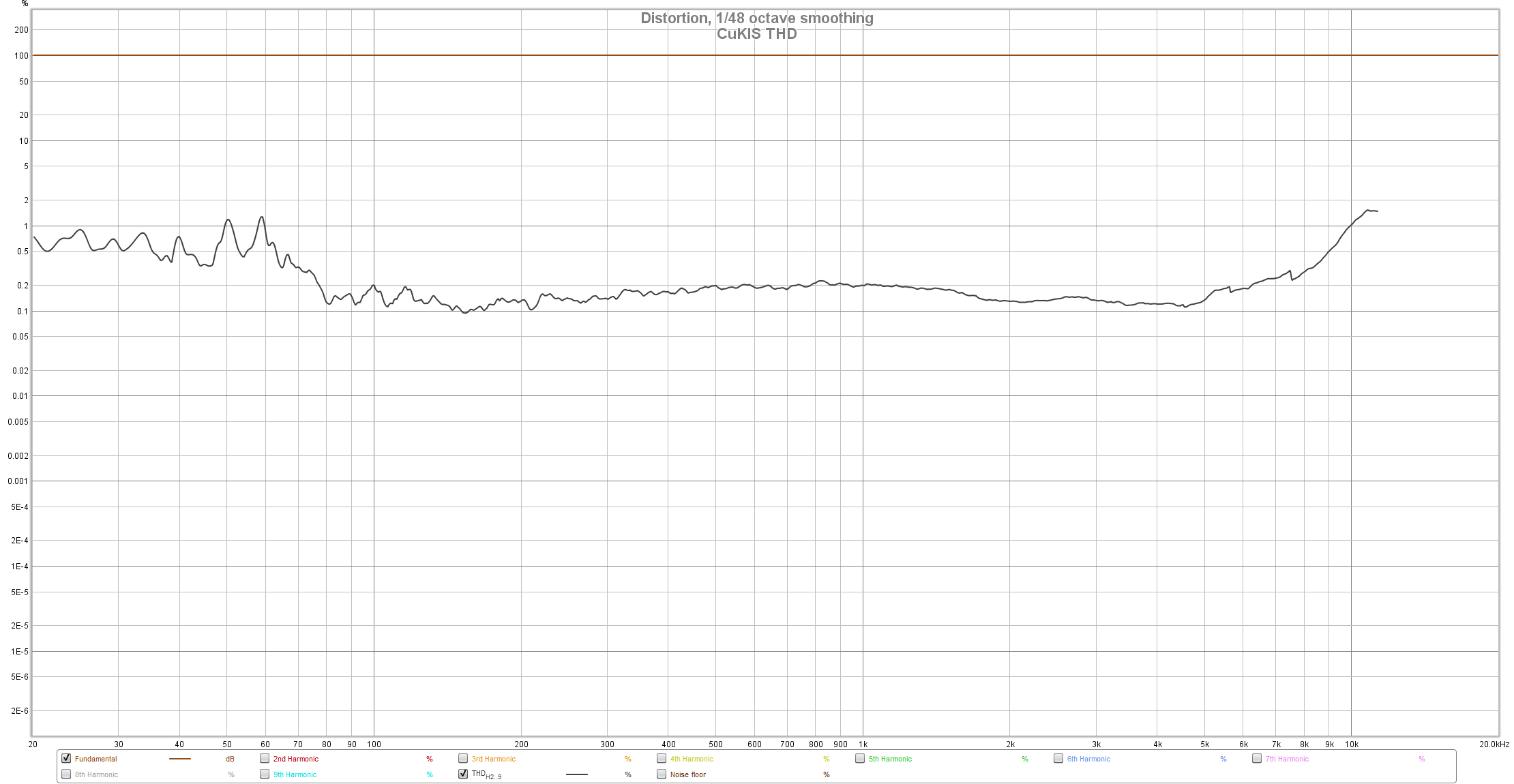Hide the THD H2..9 trace
The image size is (1514, 784).
[x=463, y=774]
